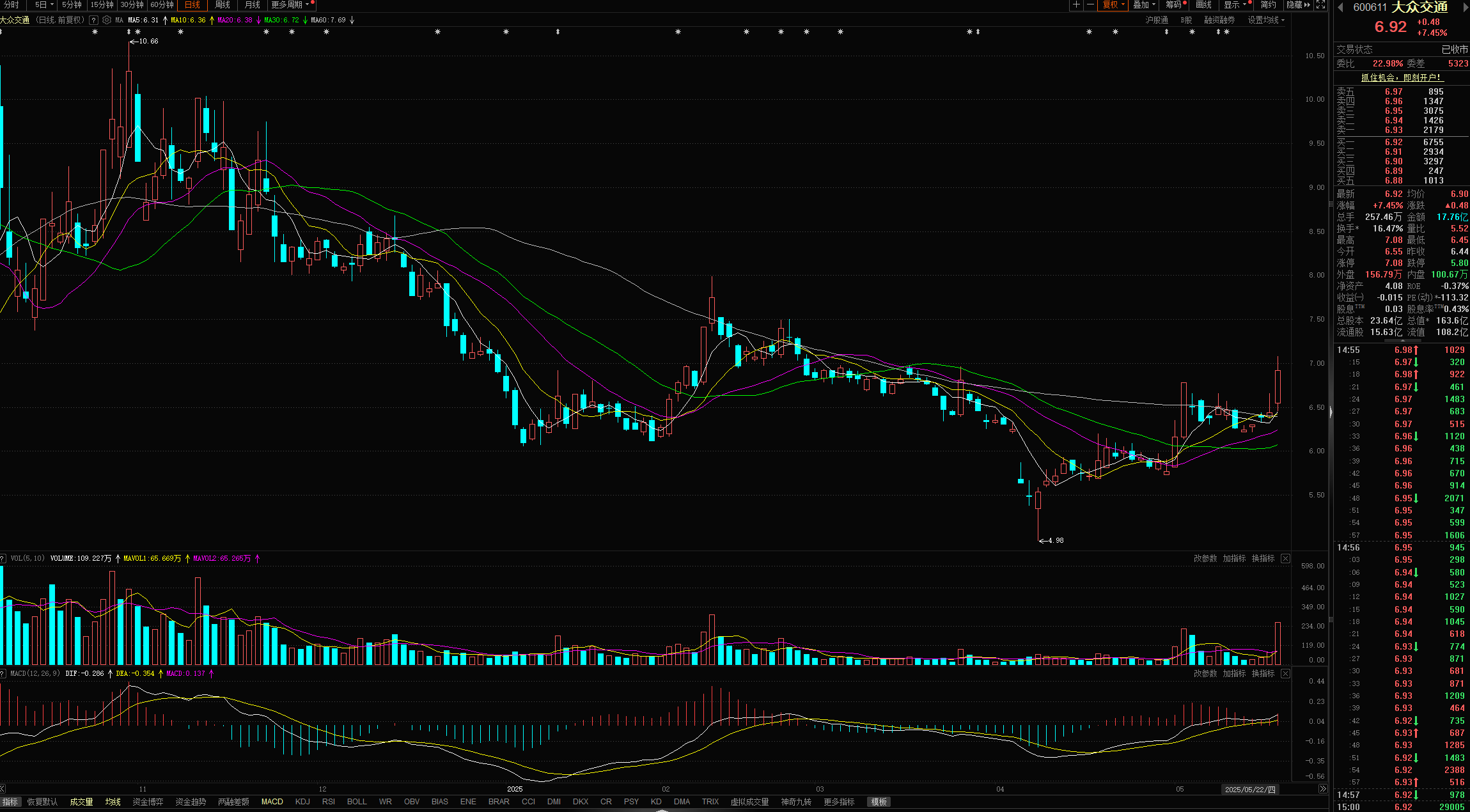Screen dimensions: 1470x812
Task: Click the date marker 2025/05/22/四
Action: 1250,790
